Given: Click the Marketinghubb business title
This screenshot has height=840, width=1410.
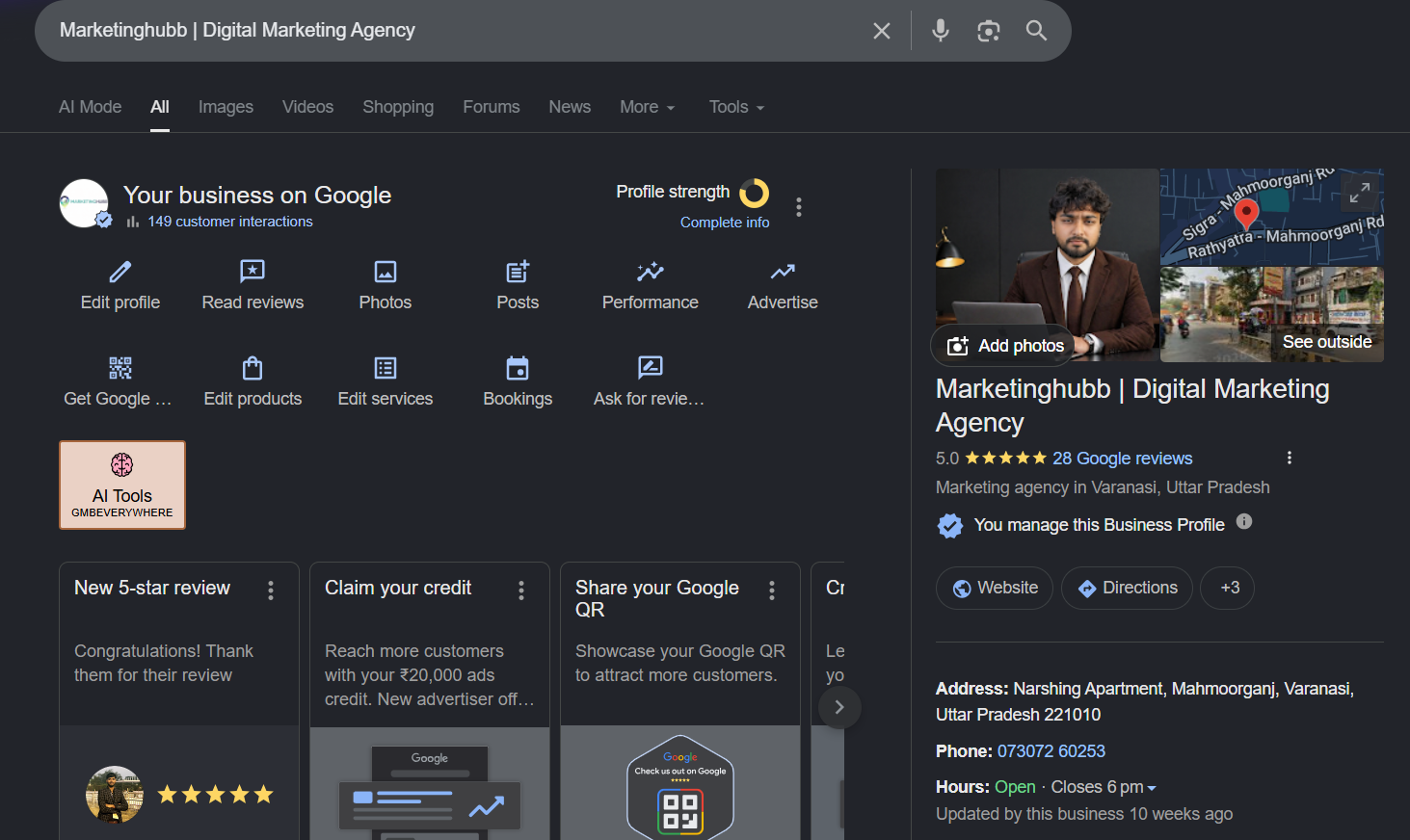Looking at the screenshot, I should tap(1132, 406).
